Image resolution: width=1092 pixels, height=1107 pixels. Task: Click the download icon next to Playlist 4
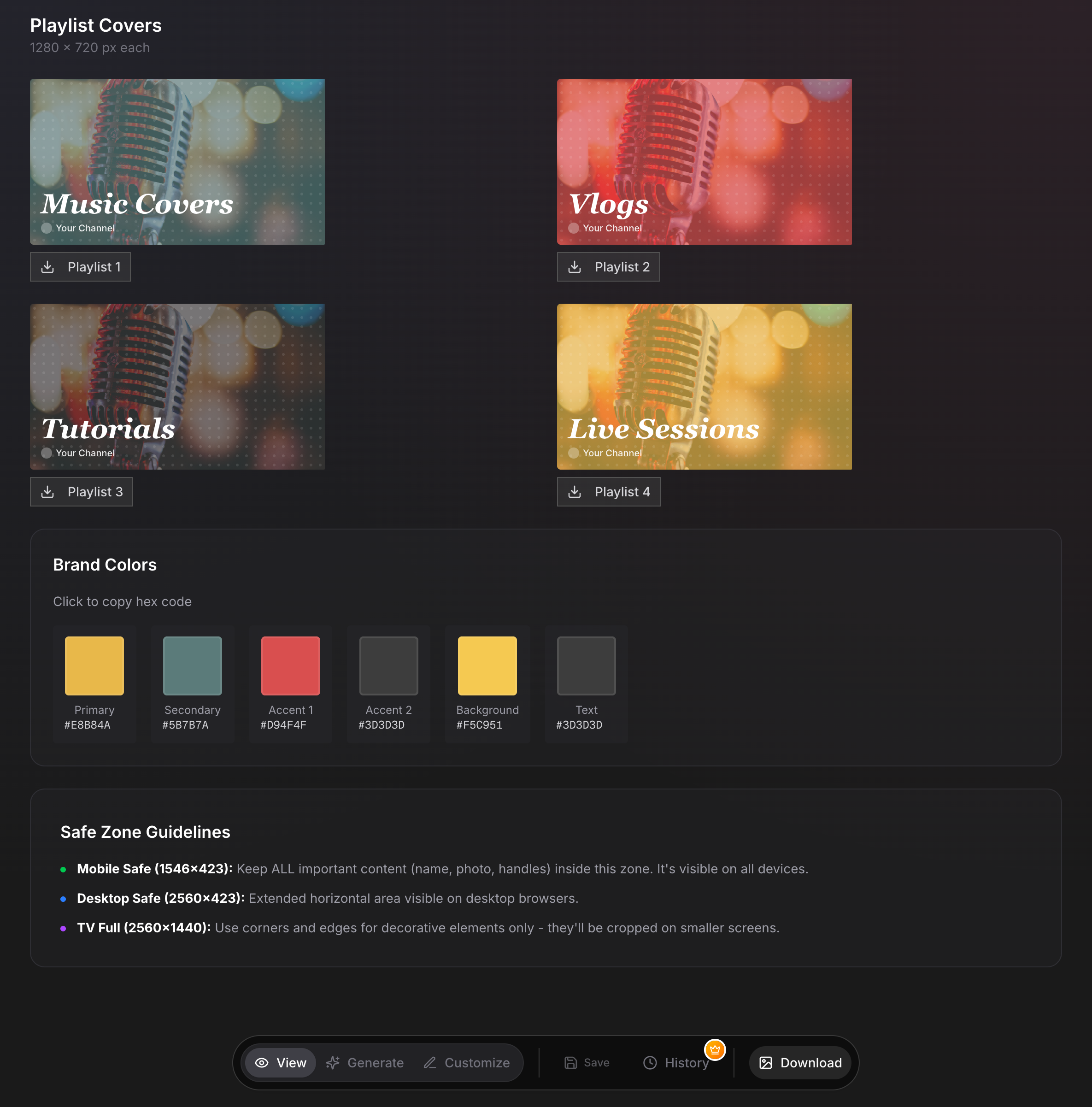(574, 492)
